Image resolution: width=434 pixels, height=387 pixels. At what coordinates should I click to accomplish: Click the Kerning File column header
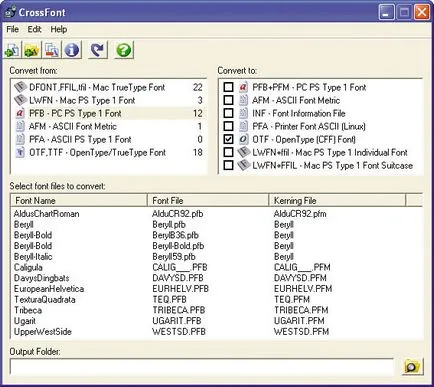337,200
